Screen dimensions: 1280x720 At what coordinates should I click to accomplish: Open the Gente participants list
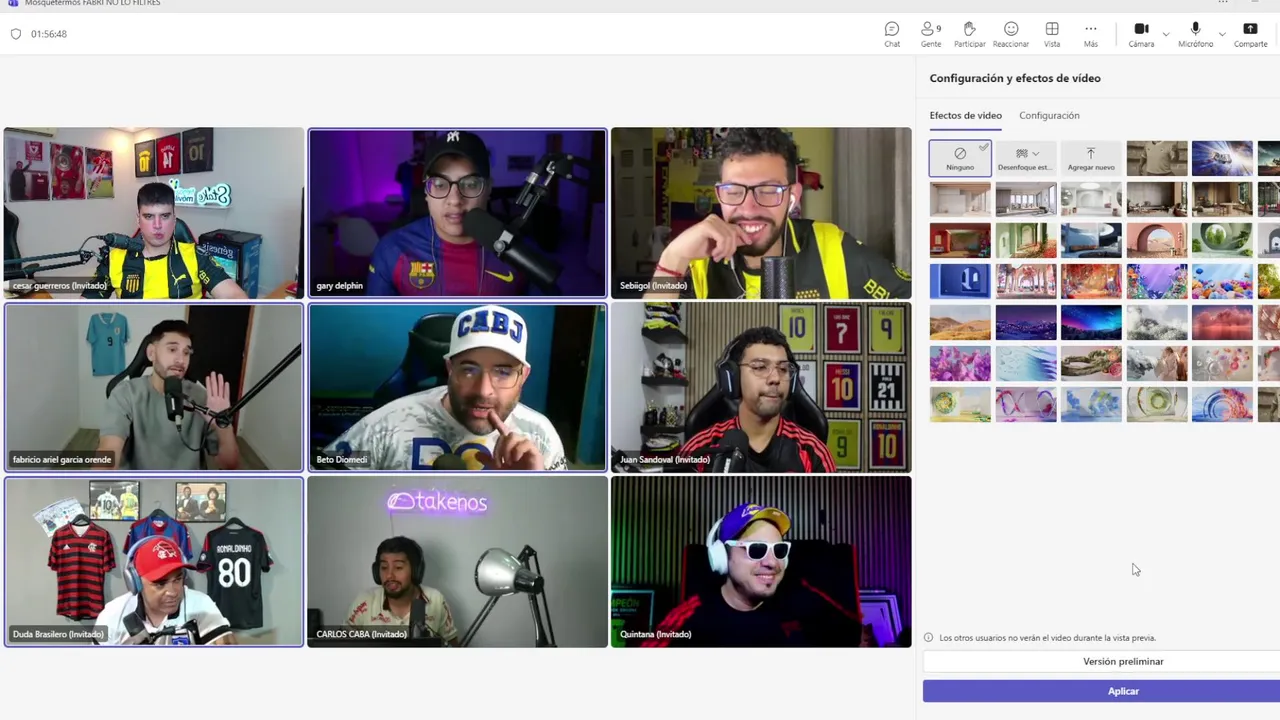point(931,34)
